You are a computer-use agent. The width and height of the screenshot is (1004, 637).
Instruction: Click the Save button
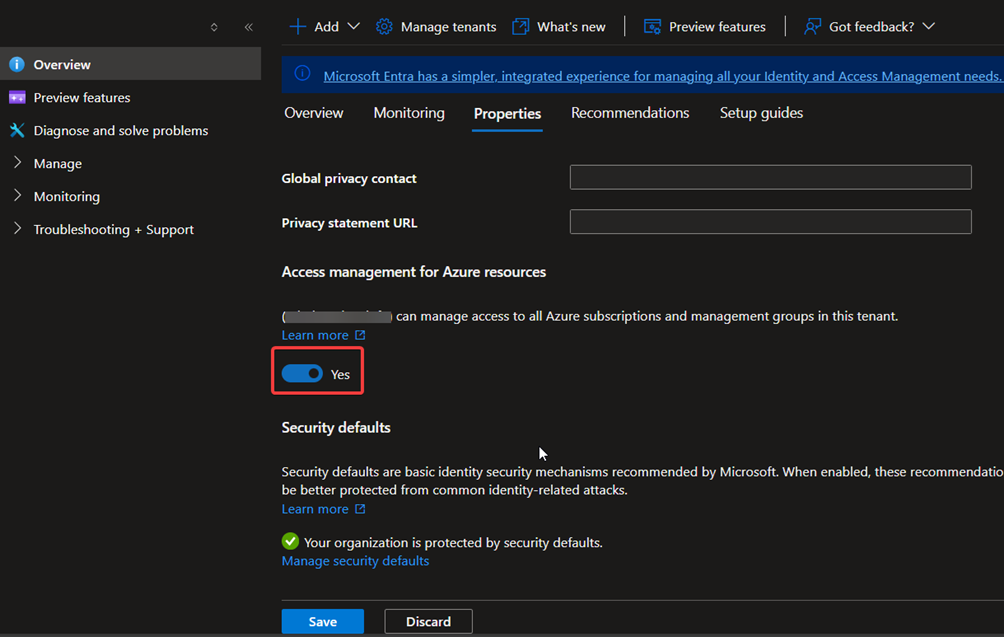pos(322,622)
